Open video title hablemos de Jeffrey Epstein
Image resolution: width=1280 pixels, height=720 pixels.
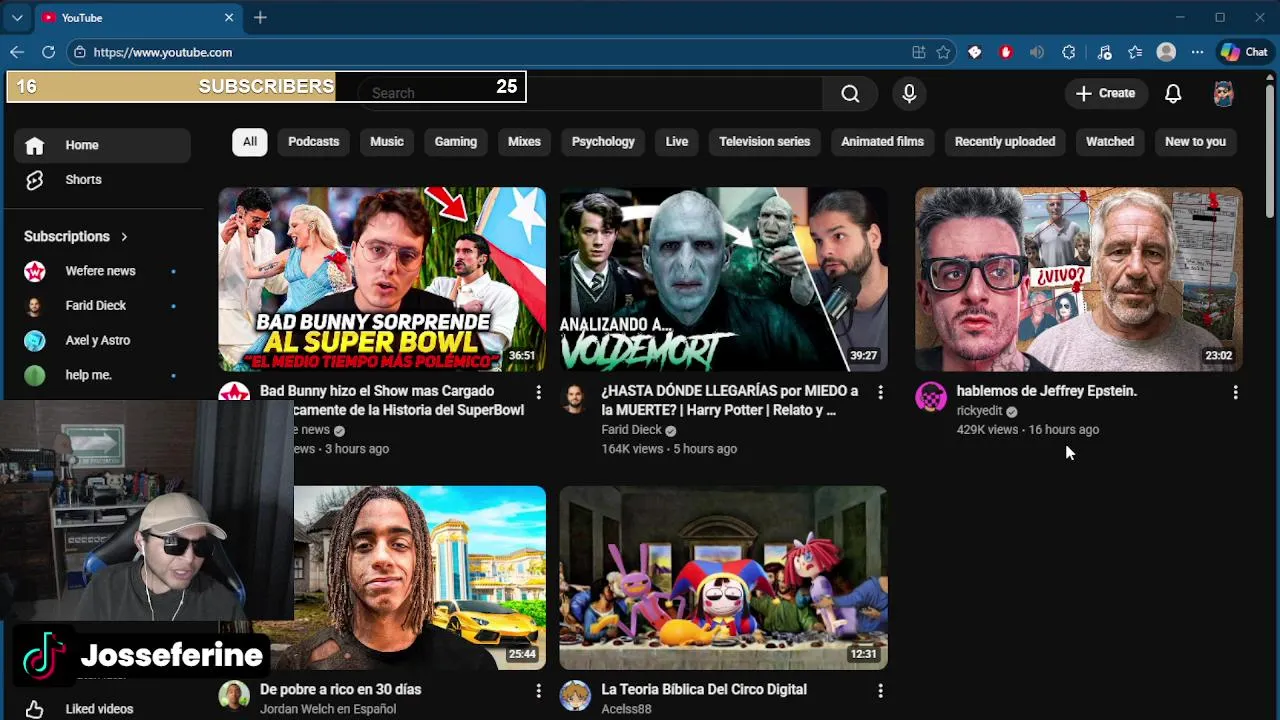[x=1046, y=391]
